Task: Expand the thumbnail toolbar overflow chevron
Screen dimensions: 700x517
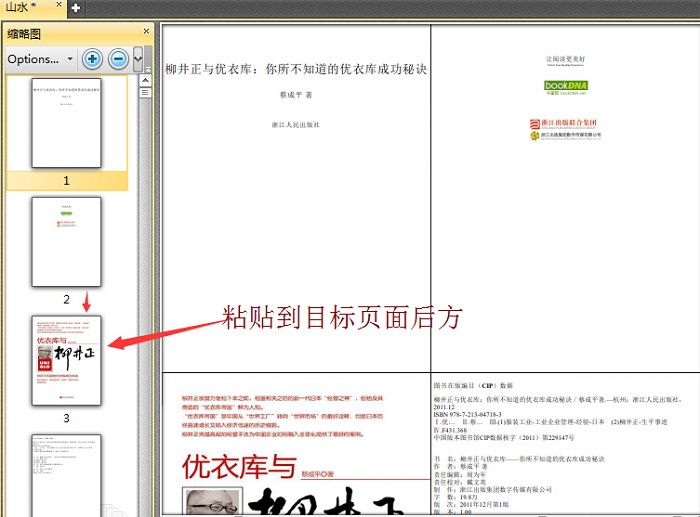Action: click(138, 59)
